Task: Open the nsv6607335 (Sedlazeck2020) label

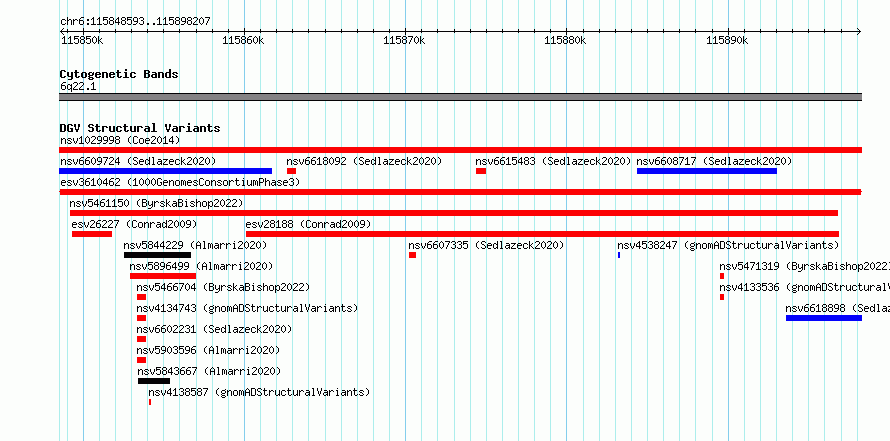Action: (486, 245)
